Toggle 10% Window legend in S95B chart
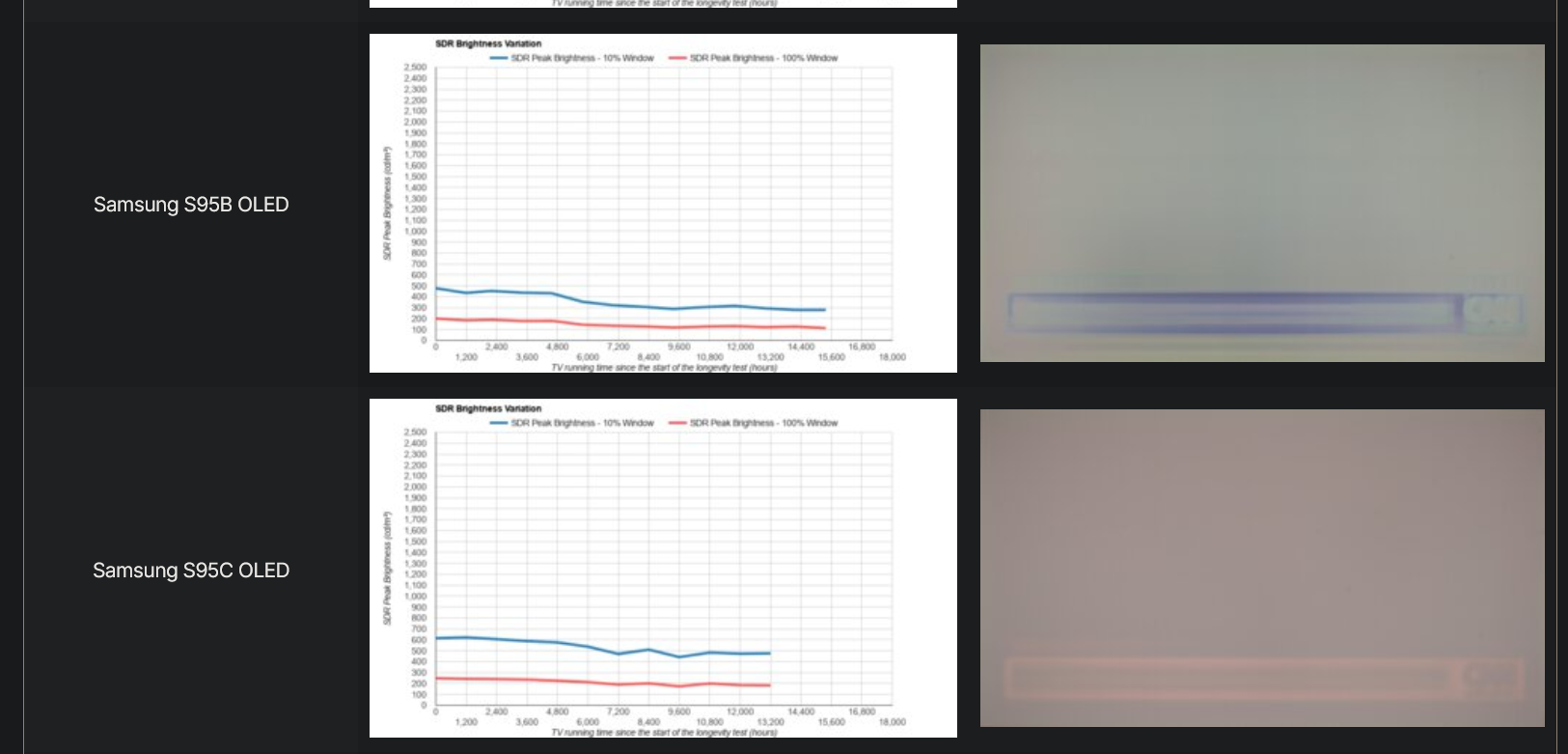This screenshot has height=754, width=1568. 572,58
